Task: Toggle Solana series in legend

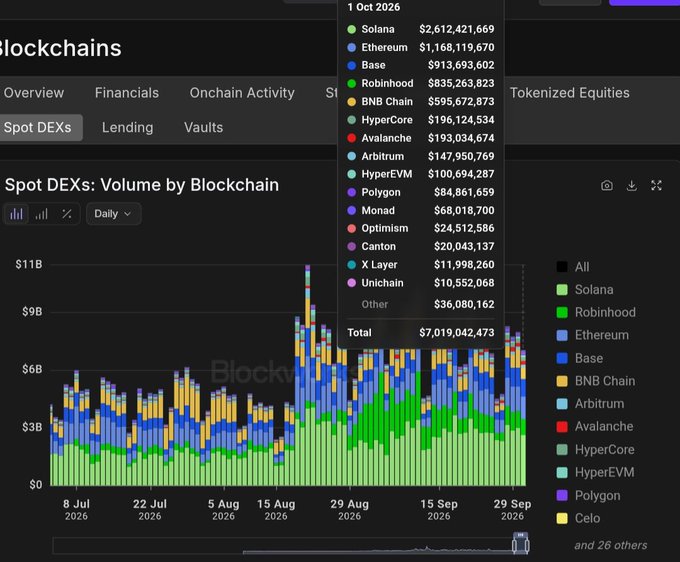Action: pyautogui.click(x=585, y=290)
